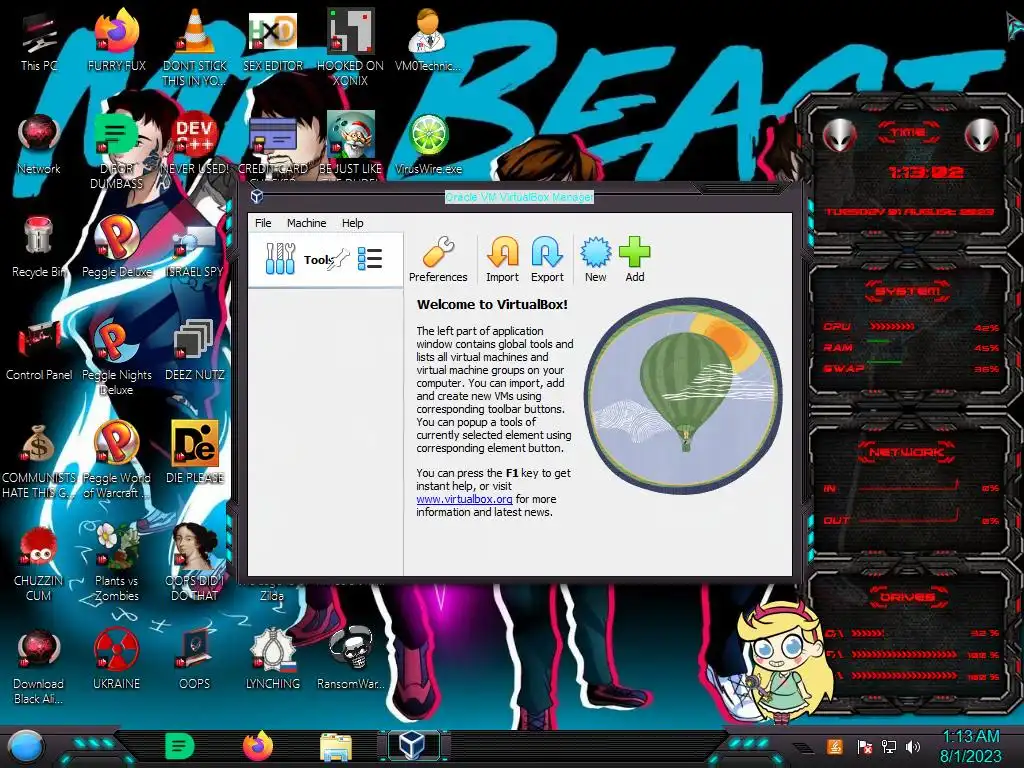Select the money bag desktop shortcut

[39, 460]
